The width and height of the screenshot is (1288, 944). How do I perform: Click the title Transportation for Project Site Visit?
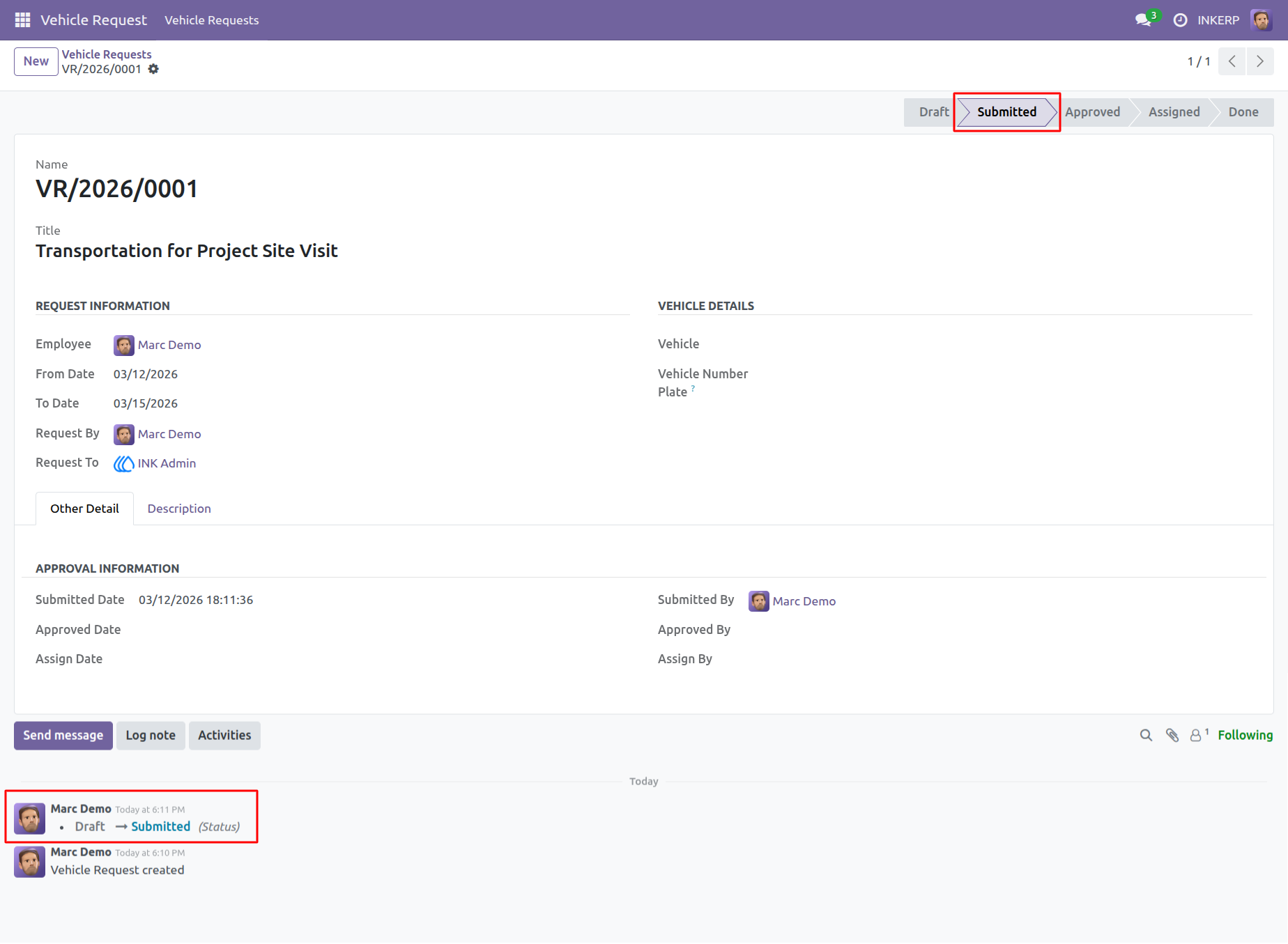point(187,251)
